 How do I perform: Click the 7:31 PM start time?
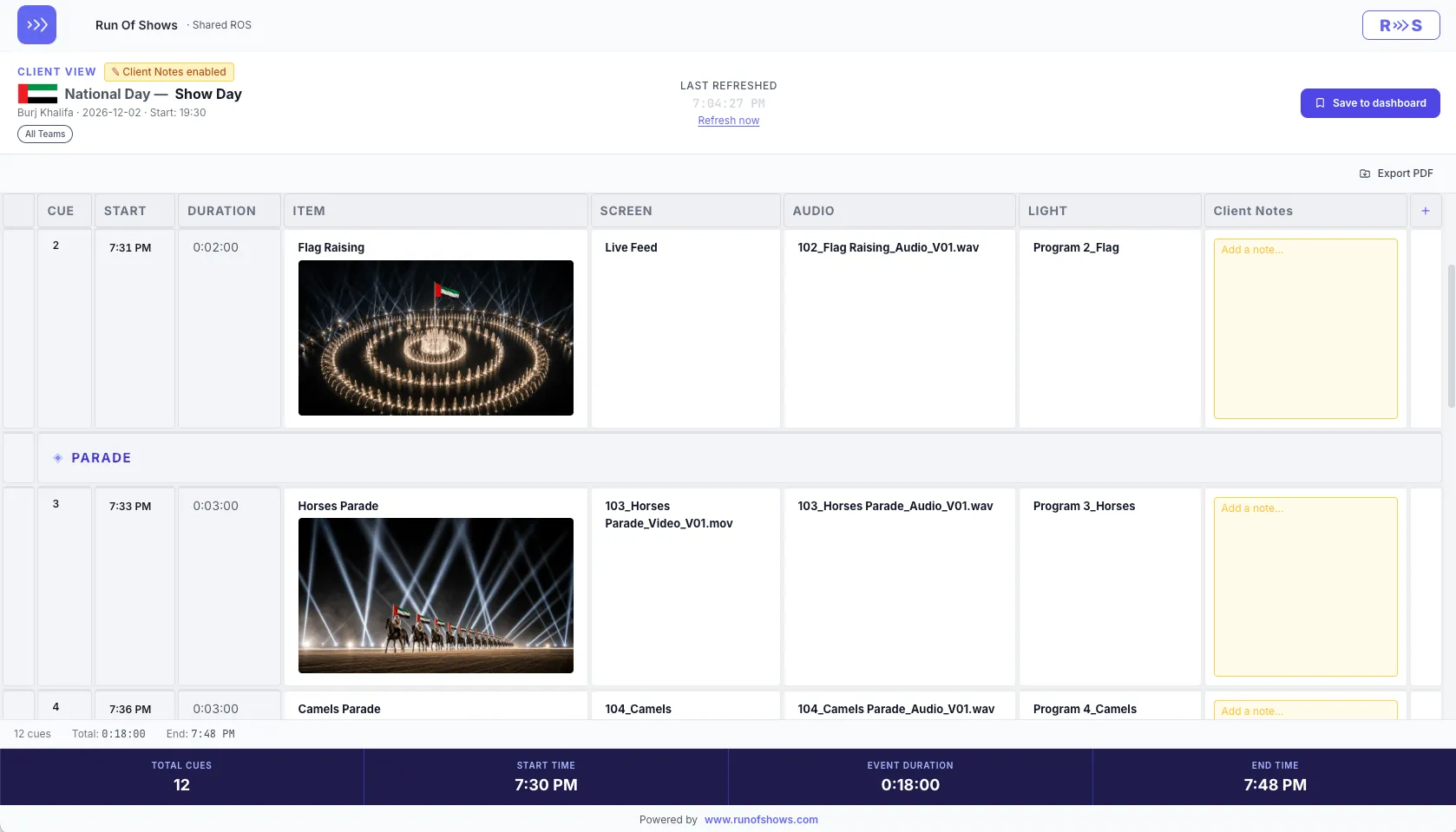130,248
